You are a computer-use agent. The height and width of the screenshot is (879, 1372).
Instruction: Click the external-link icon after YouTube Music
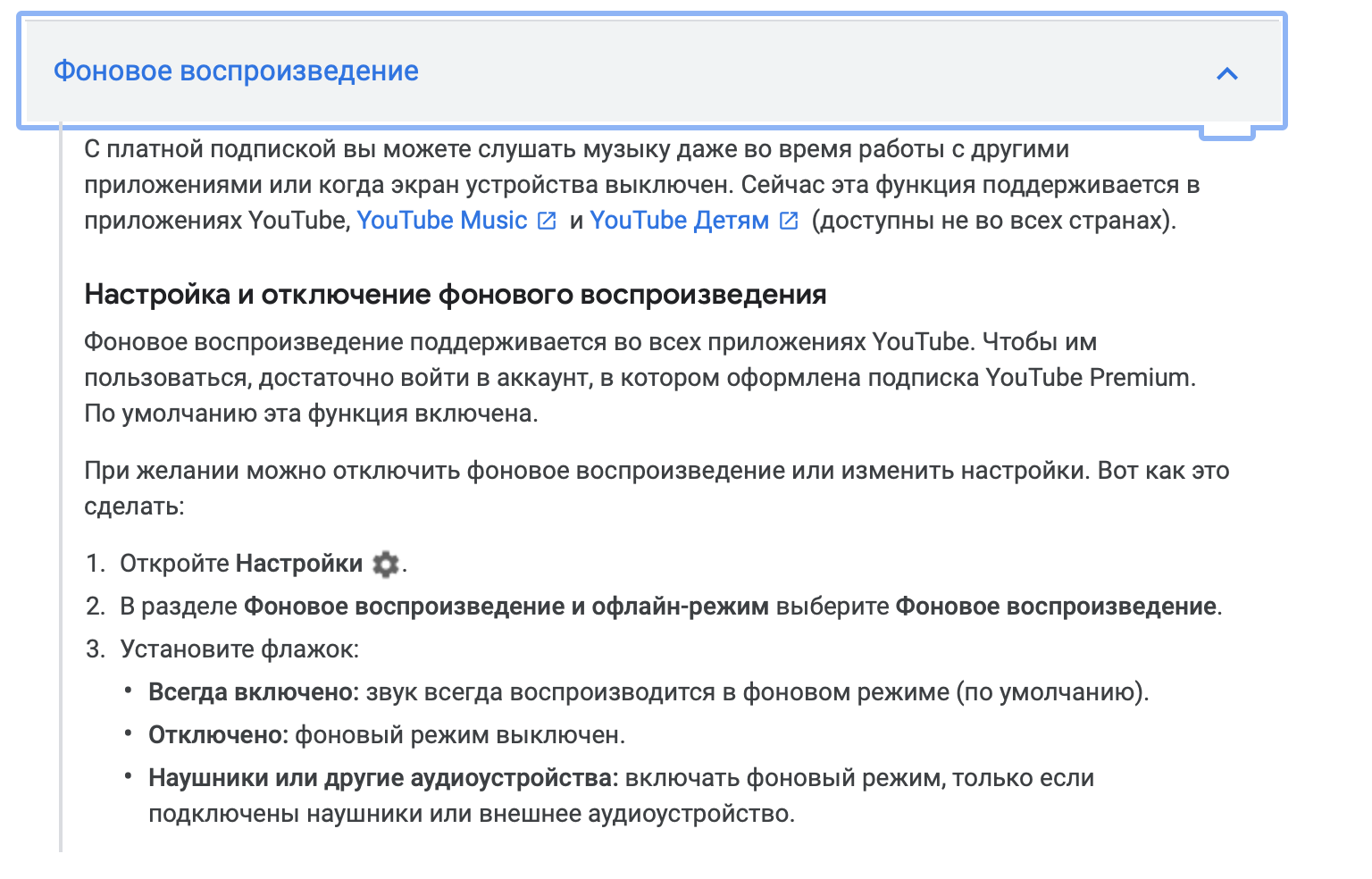(547, 221)
